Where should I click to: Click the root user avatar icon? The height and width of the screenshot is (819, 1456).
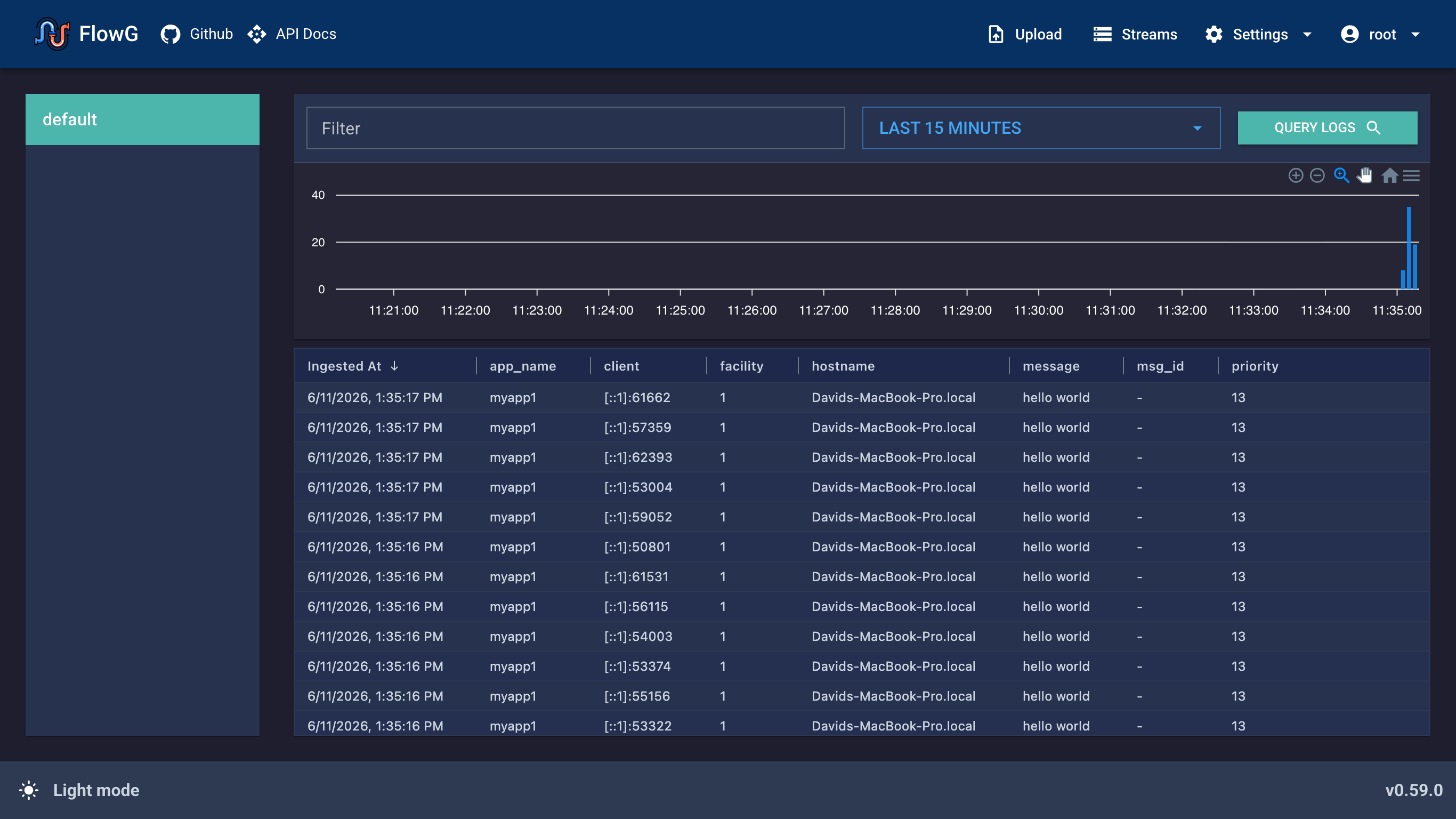[x=1350, y=35]
